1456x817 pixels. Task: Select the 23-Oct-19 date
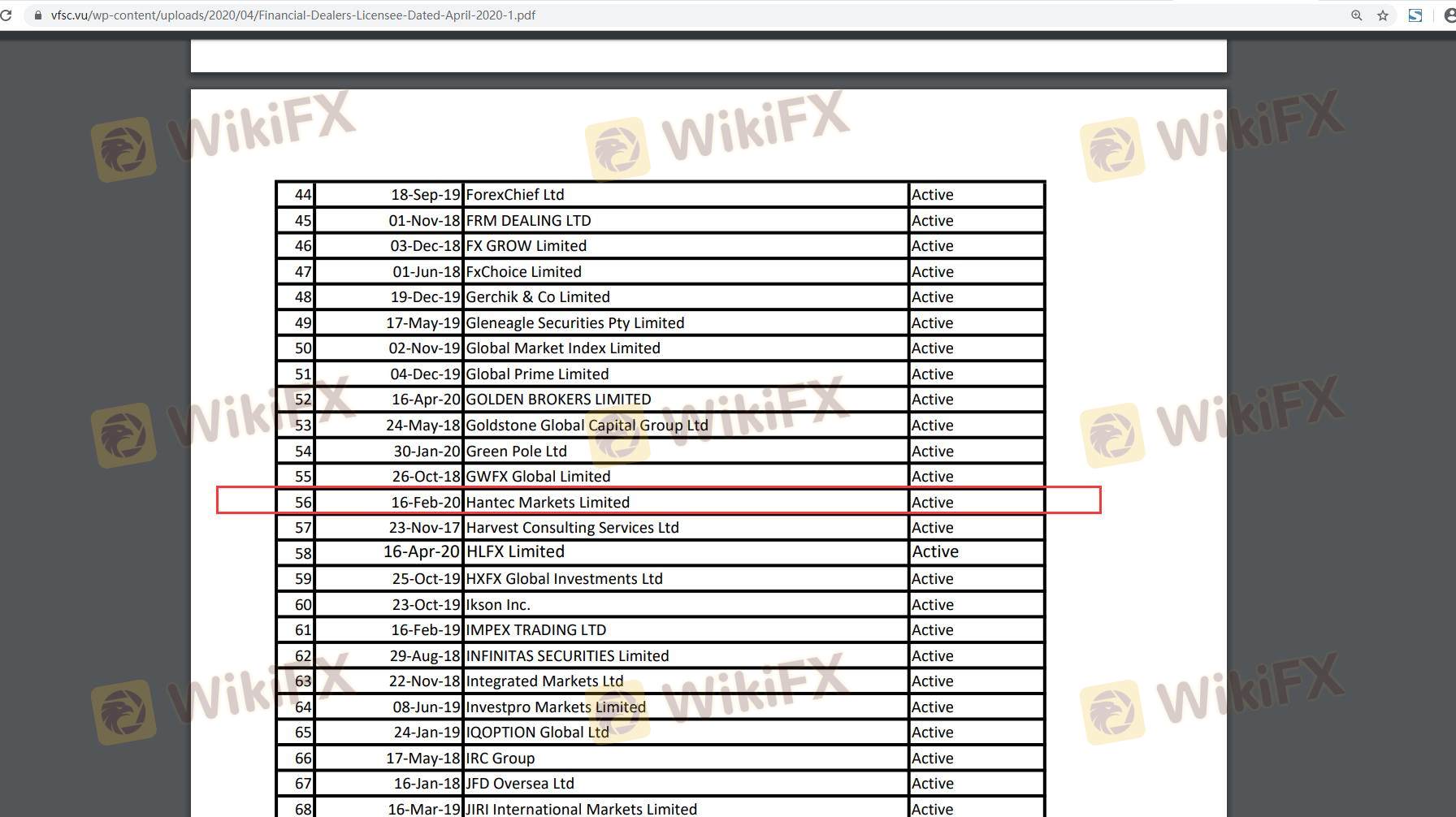click(x=426, y=605)
